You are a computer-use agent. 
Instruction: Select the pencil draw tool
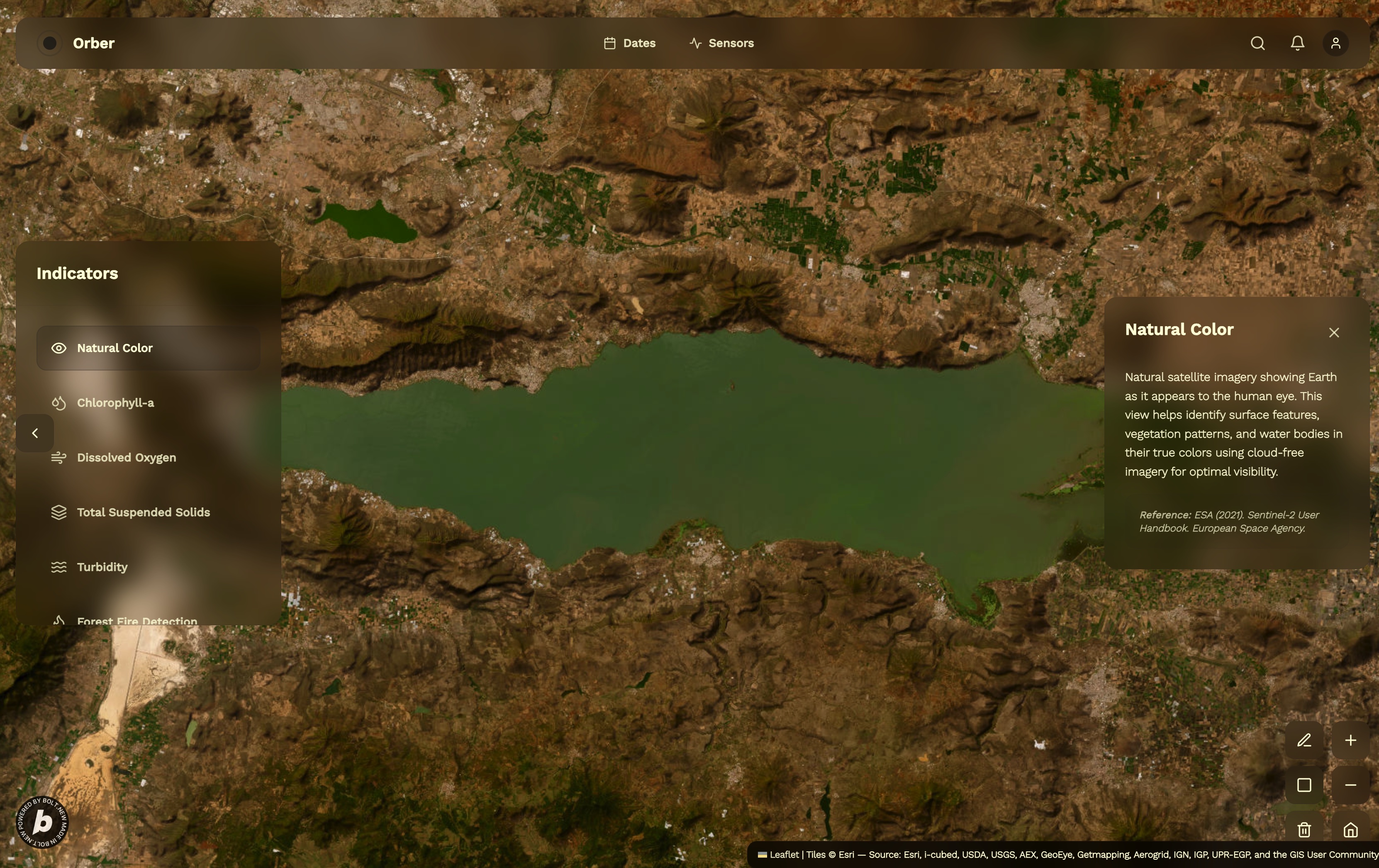[1304, 740]
